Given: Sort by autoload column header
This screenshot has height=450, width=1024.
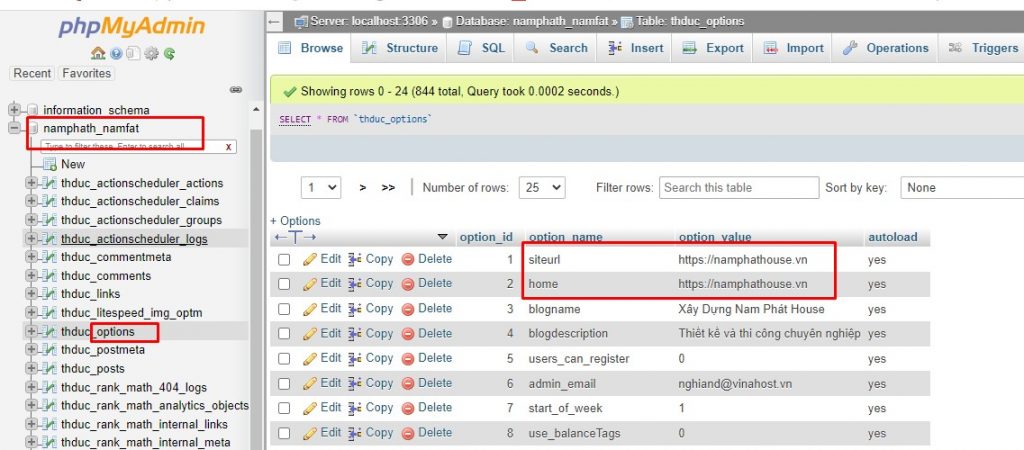Looking at the screenshot, I should coord(892,237).
